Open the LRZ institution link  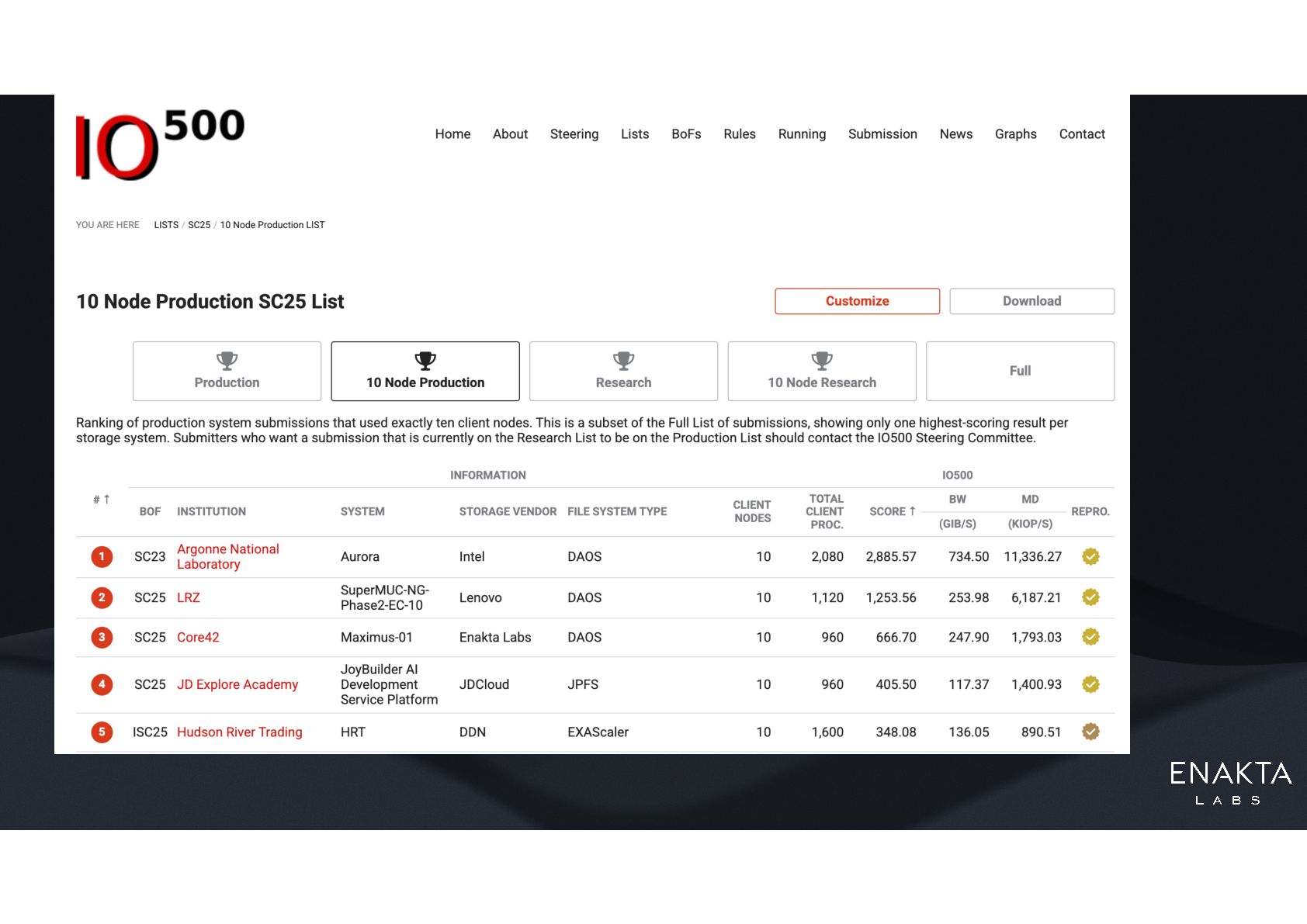(189, 597)
